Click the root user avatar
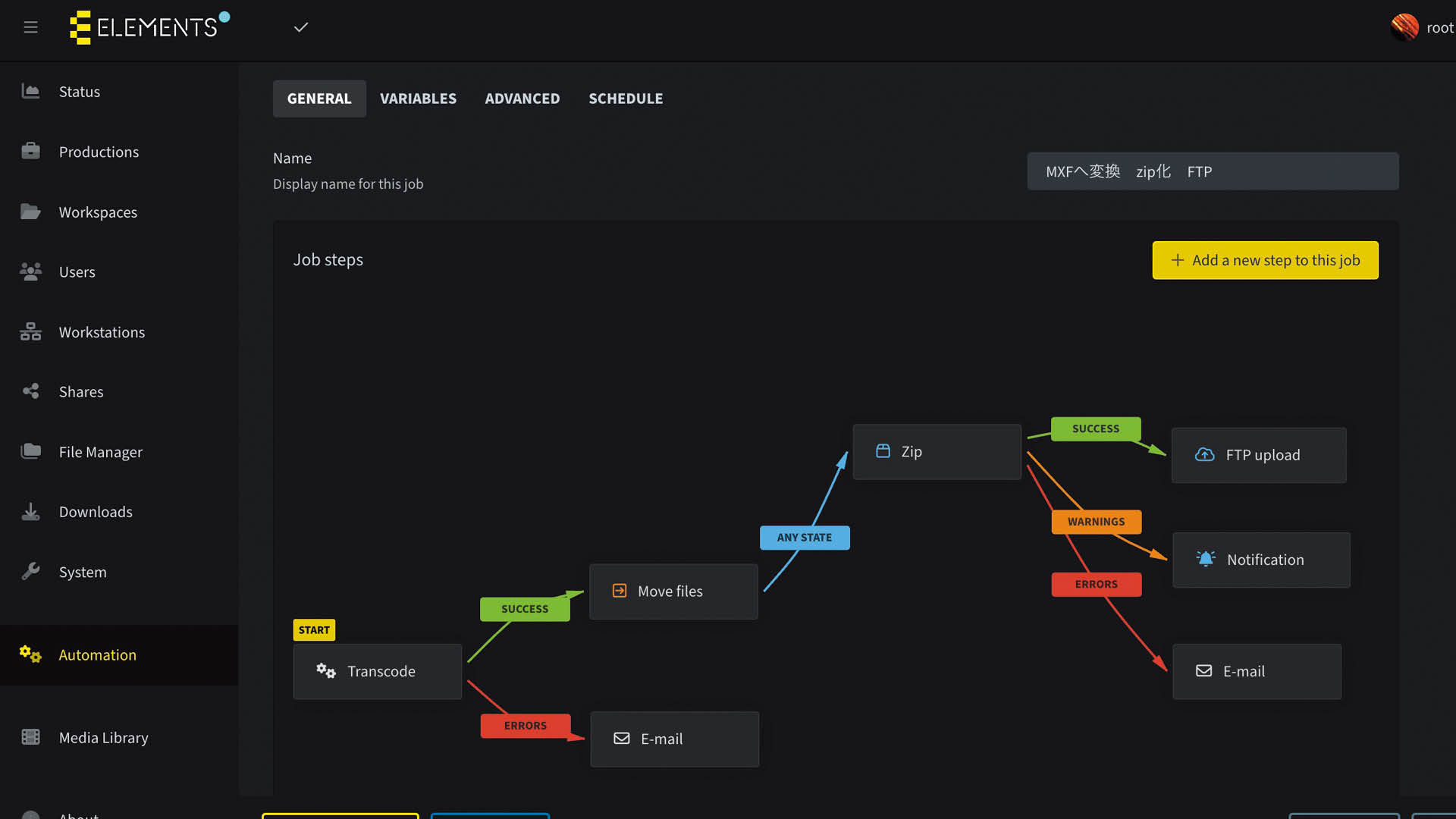Image resolution: width=1456 pixels, height=819 pixels. [x=1404, y=27]
